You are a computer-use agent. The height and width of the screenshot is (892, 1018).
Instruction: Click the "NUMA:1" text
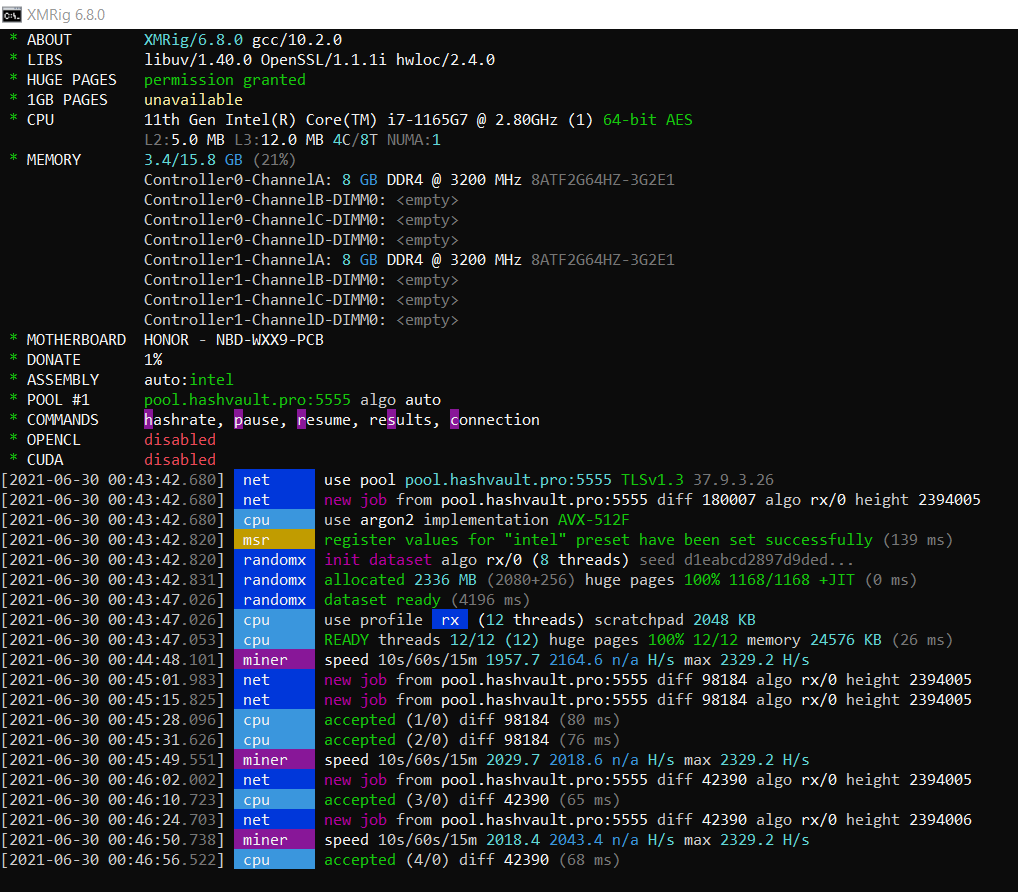[x=414, y=140]
